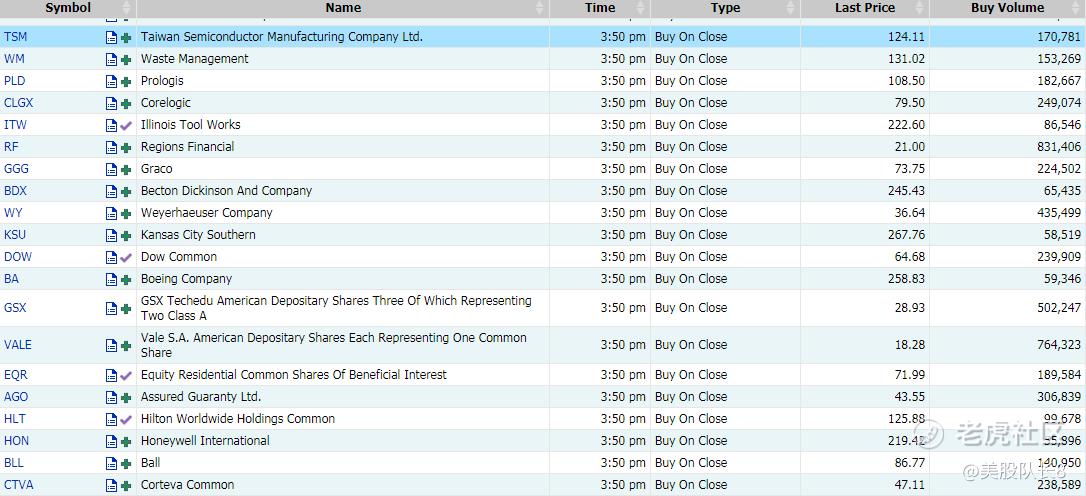Image resolution: width=1086 pixels, height=496 pixels.
Task: Open the document icon for Weyerhaeuser Company
Action: pos(112,214)
